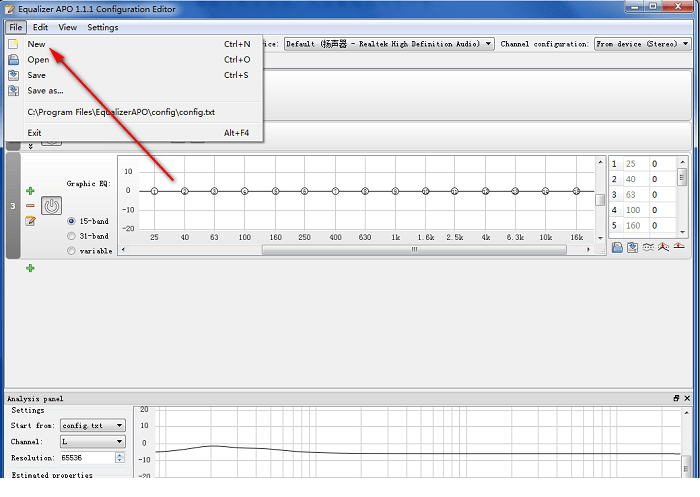Select the 15-band radio option
The image size is (700, 497).
coord(71,221)
